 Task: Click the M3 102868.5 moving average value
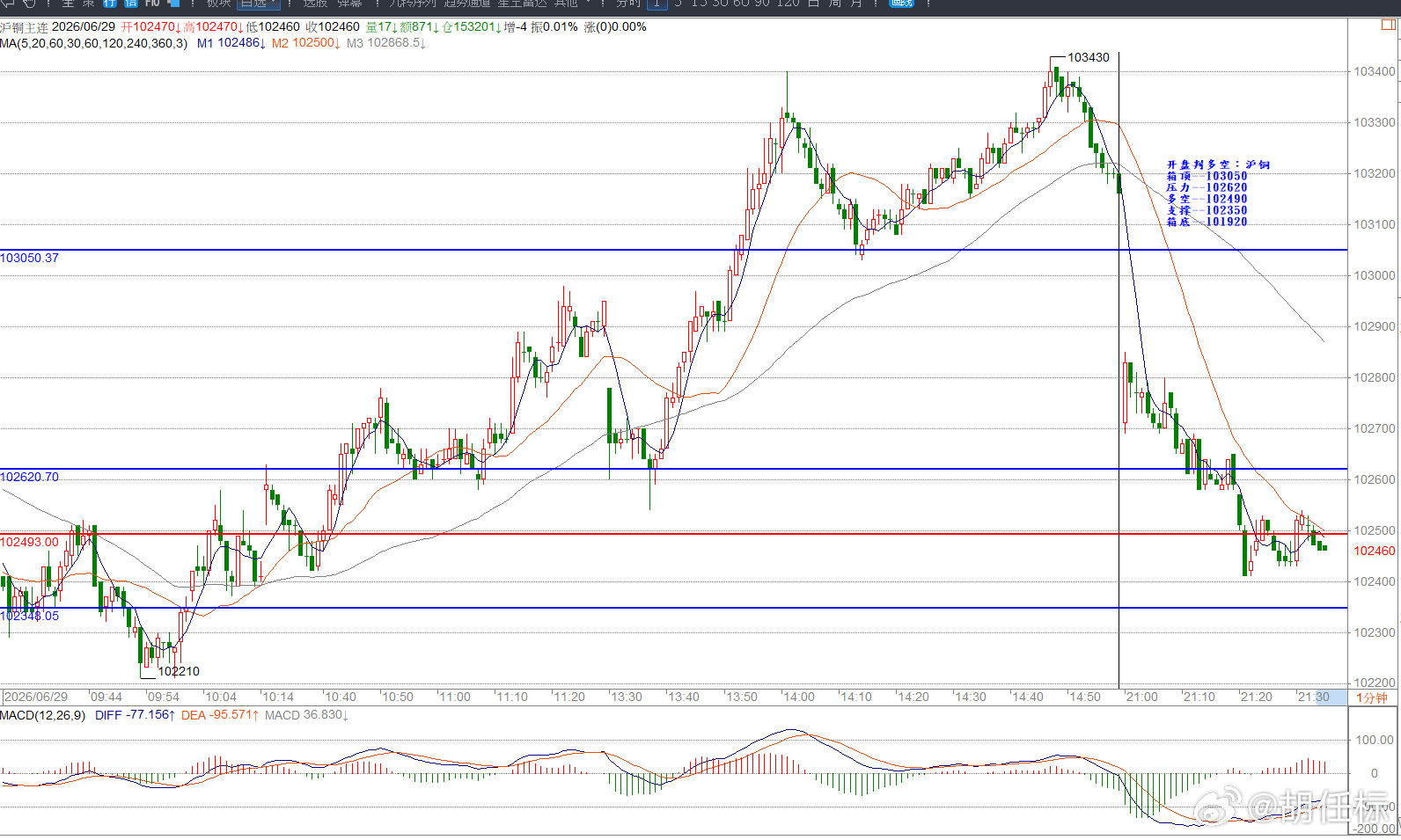pyautogui.click(x=385, y=43)
